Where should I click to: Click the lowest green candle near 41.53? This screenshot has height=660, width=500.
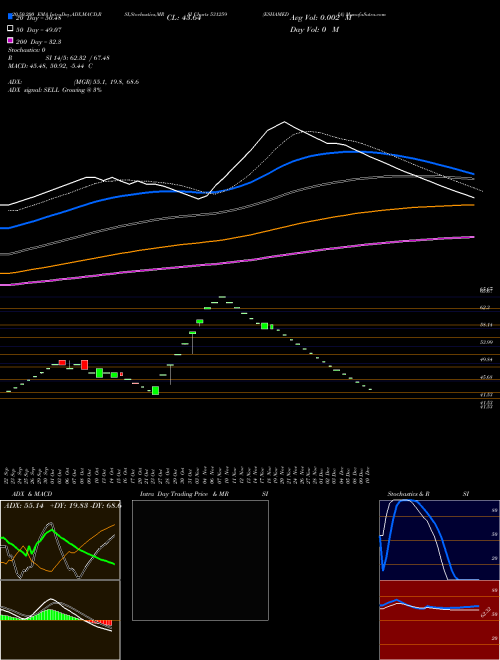(155, 391)
